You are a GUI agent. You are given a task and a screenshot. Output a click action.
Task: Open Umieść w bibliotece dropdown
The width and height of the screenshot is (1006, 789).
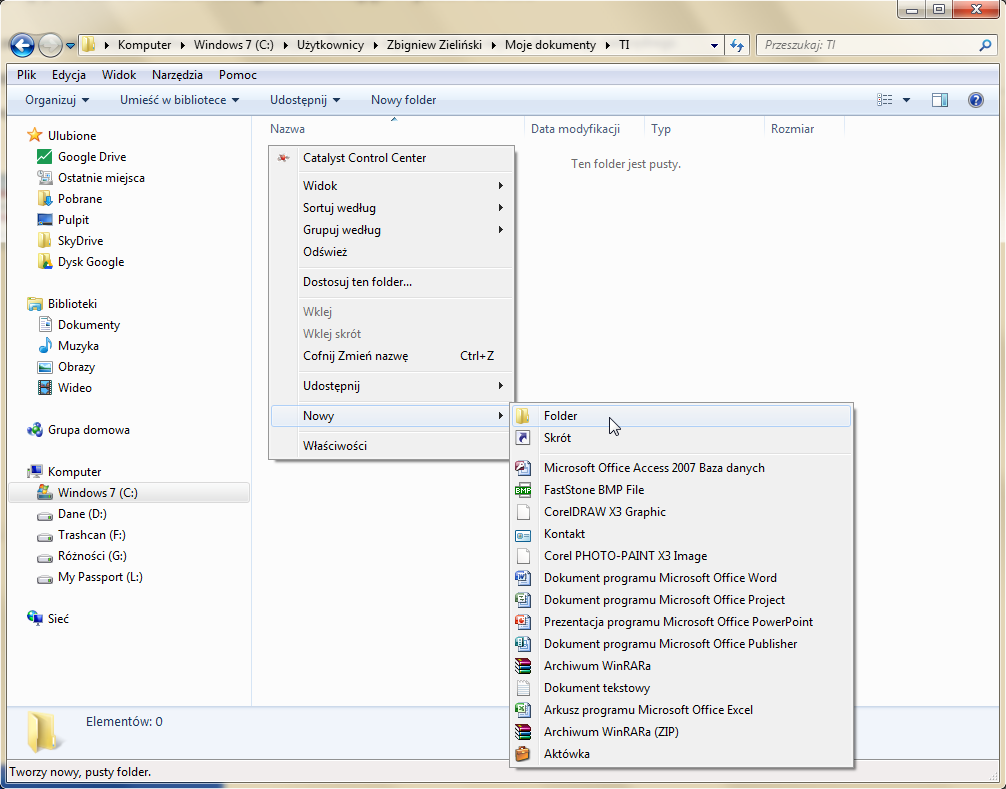click(180, 100)
